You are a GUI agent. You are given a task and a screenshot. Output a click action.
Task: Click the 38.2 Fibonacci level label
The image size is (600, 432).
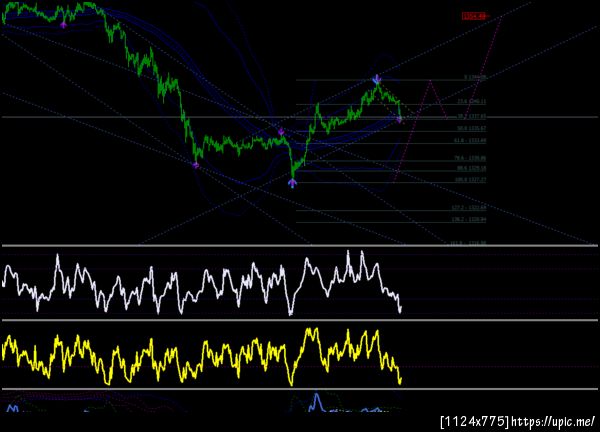(472, 116)
